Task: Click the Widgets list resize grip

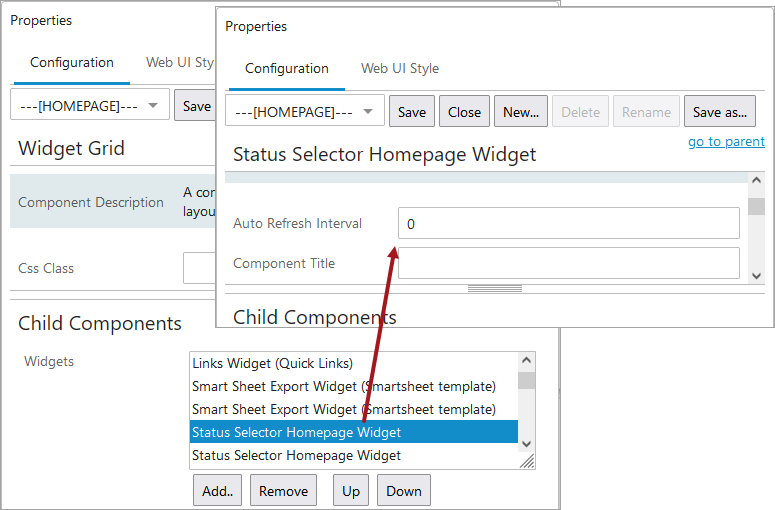Action: click(x=526, y=461)
